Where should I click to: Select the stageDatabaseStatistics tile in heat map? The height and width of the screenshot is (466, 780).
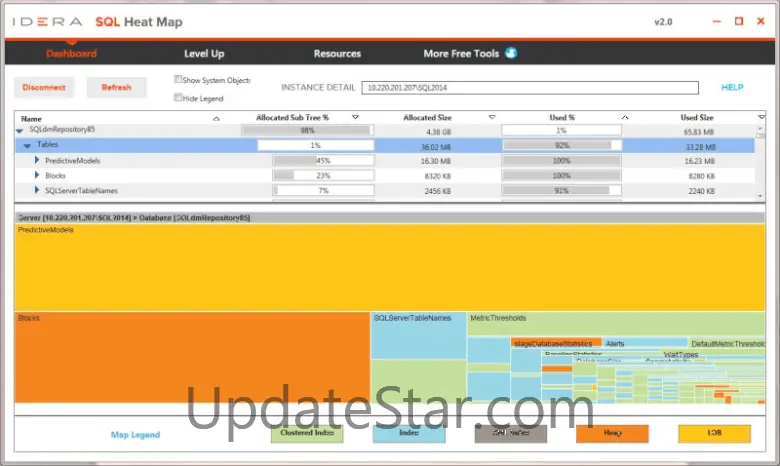(556, 343)
